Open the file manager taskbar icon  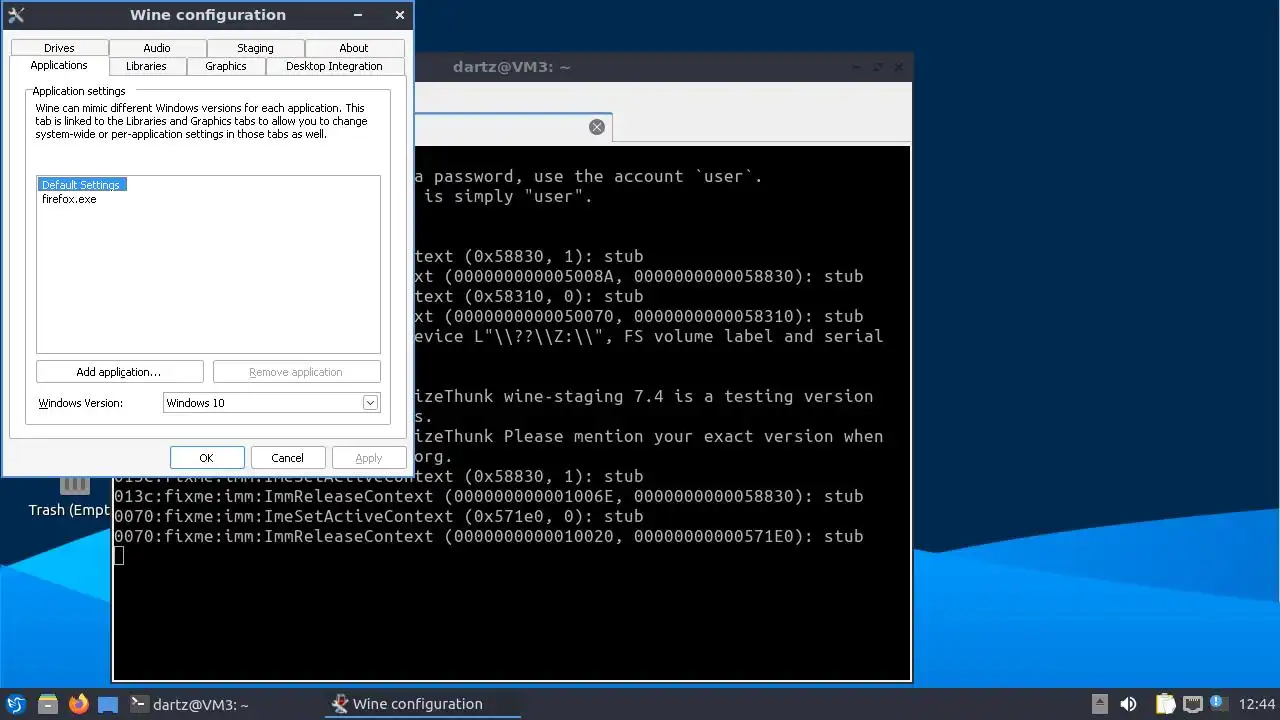point(47,704)
